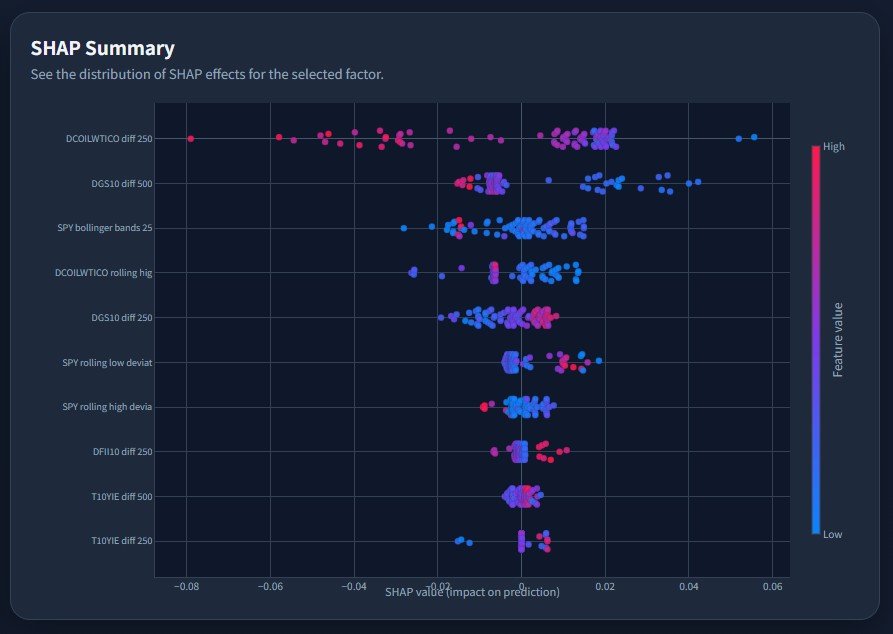Click the Low label on the color scale
The image size is (893, 634).
coord(833,534)
